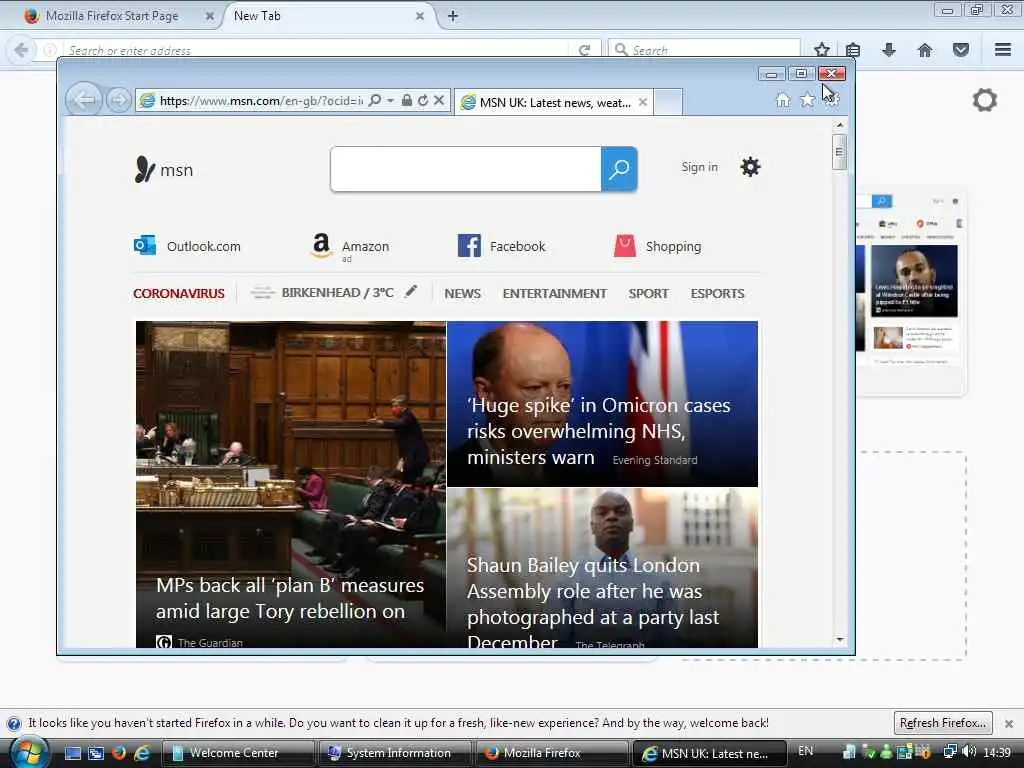Open the Shopping shortcut
Viewport: 1024px width, 768px height.
(x=657, y=246)
